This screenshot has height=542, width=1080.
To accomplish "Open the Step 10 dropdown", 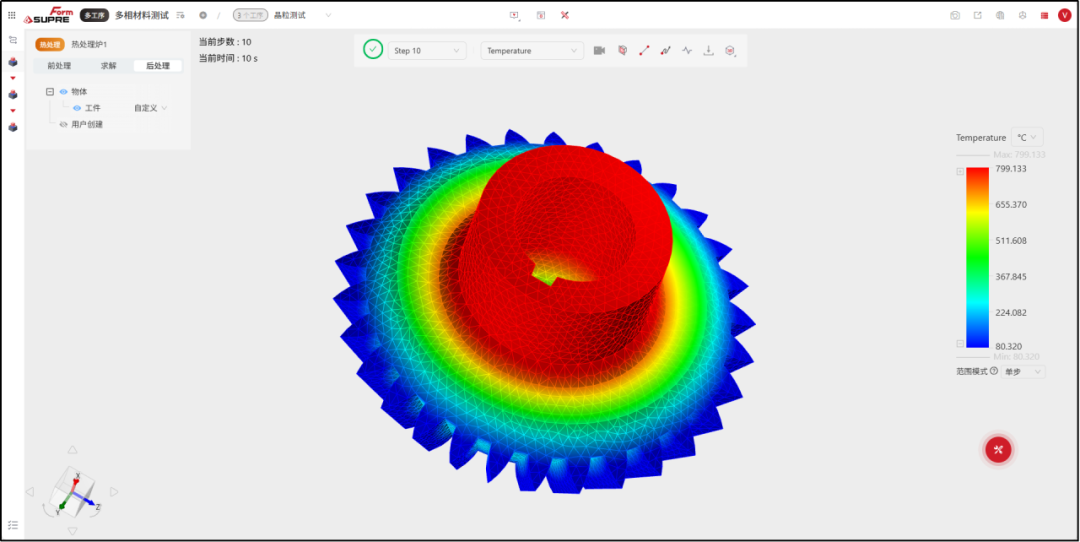I will pyautogui.click(x=427, y=50).
